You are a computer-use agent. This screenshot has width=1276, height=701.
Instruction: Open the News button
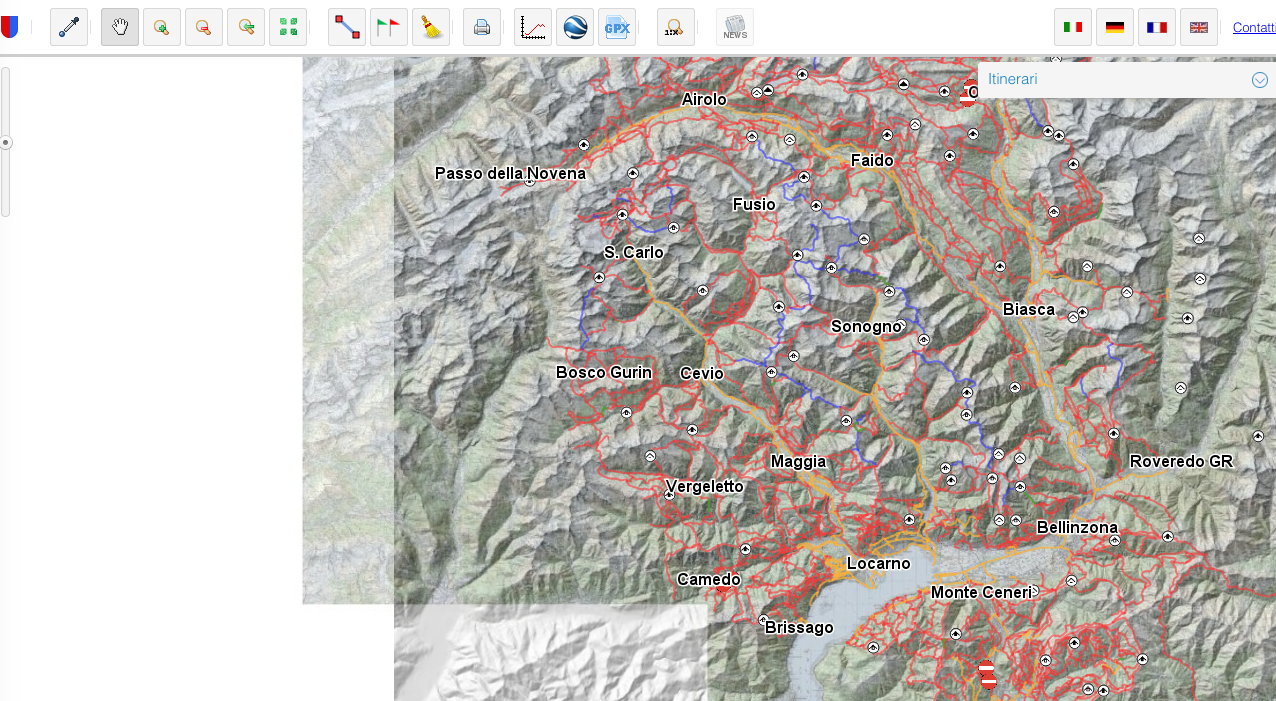point(735,27)
